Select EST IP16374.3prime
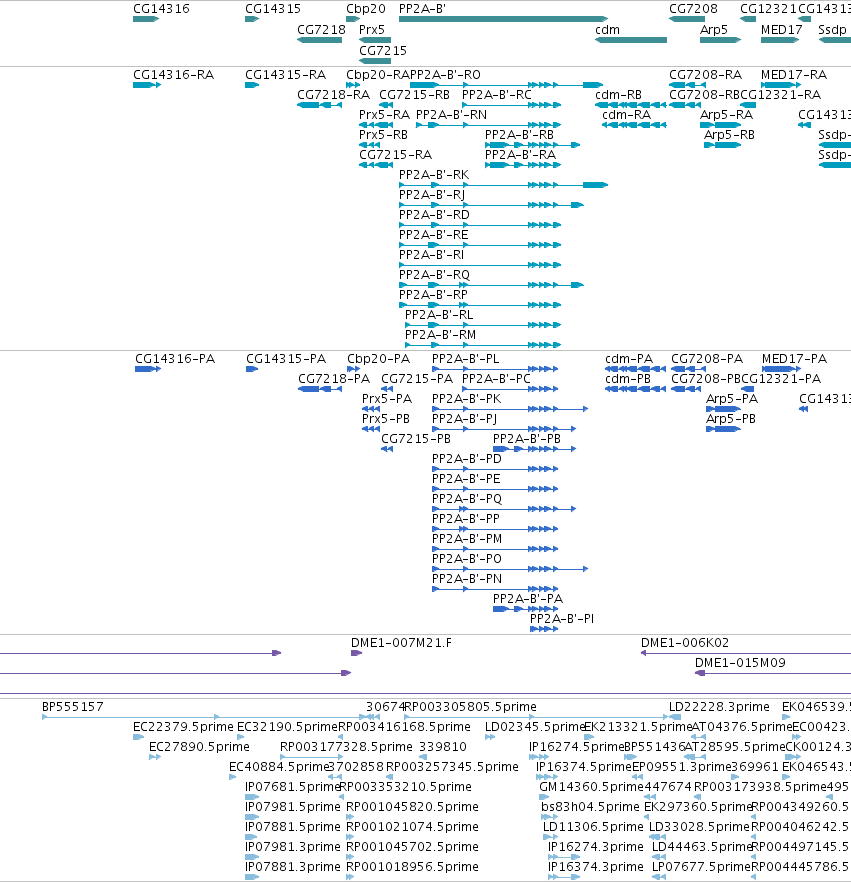This screenshot has width=851, height=882. click(x=596, y=867)
